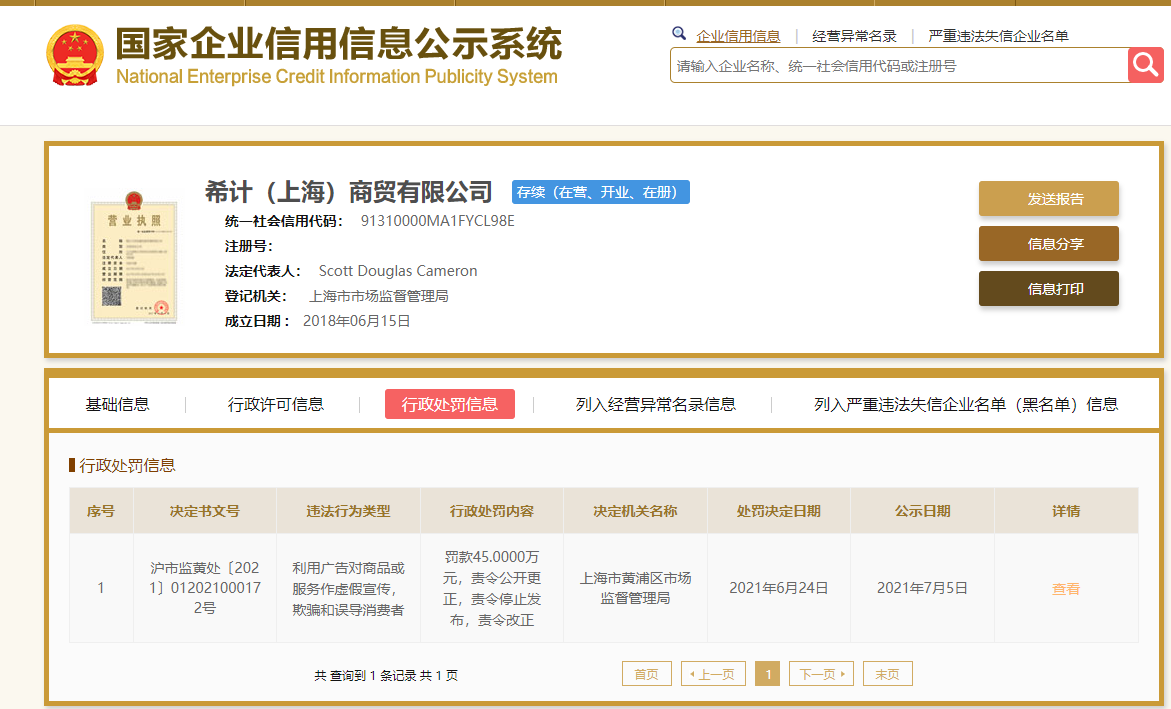
Task: Go to 首页 in pagination
Action: [647, 674]
